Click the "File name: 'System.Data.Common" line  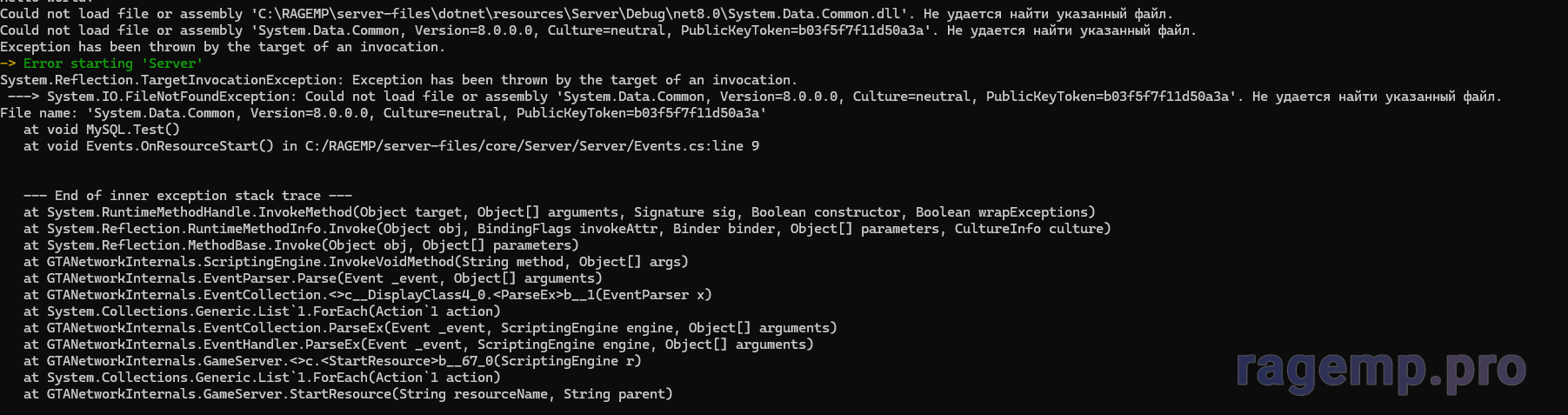coord(383,113)
